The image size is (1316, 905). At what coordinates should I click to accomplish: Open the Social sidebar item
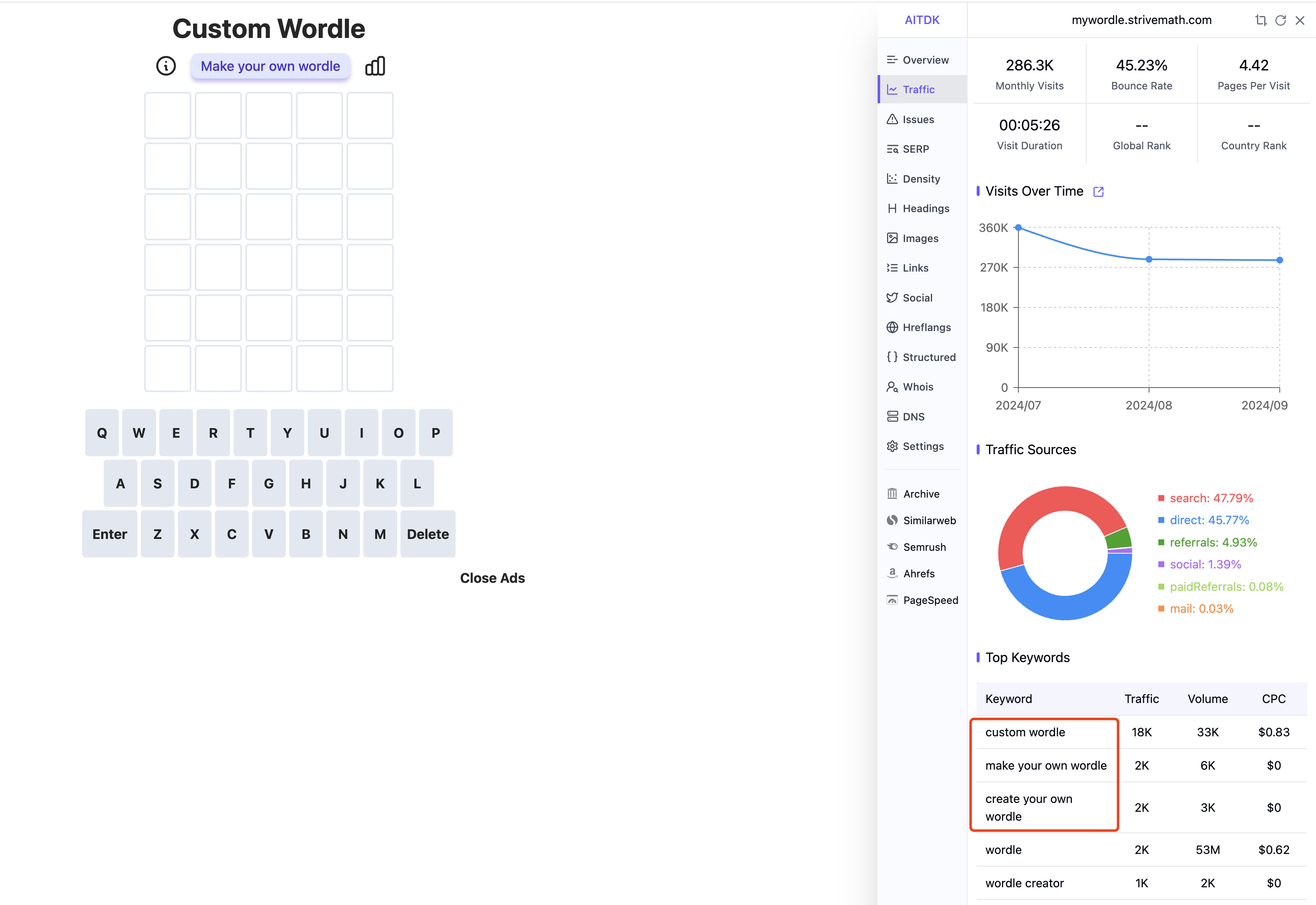pos(922,298)
